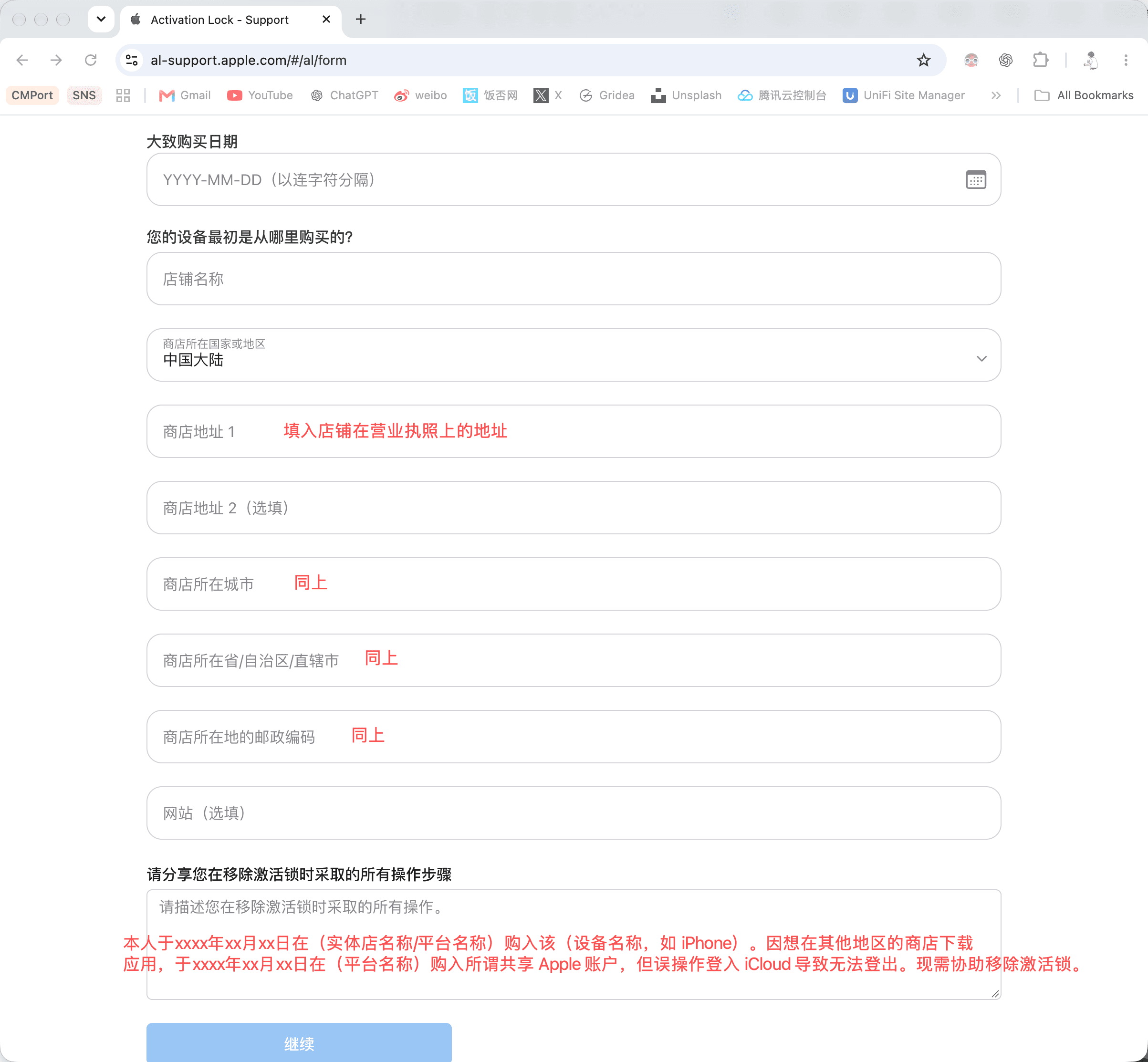Open the All Bookmarks folder
The width and height of the screenshot is (1148, 1062).
tap(1084, 95)
